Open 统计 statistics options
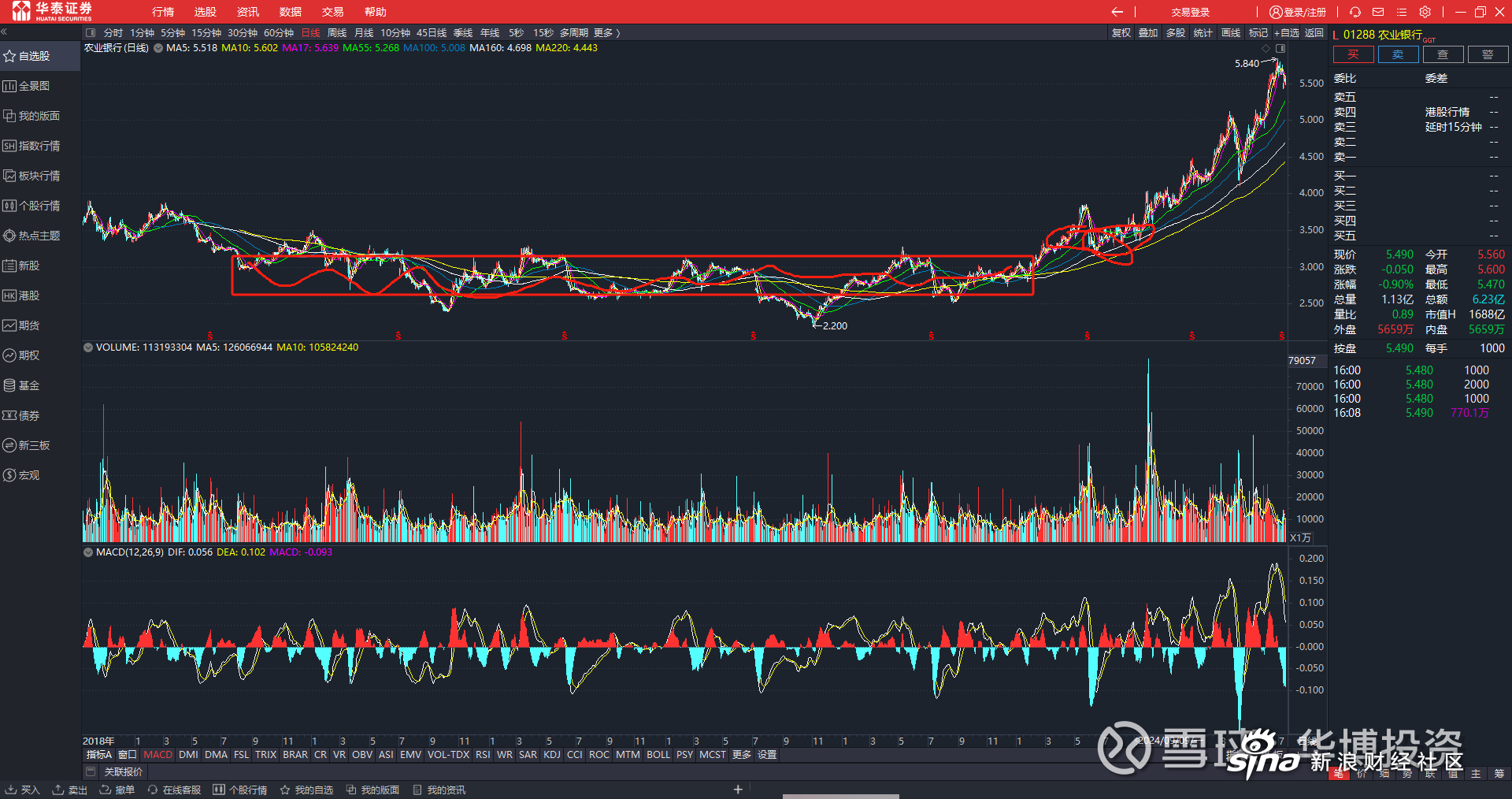Viewport: 1512px width, 799px height. point(1203,33)
